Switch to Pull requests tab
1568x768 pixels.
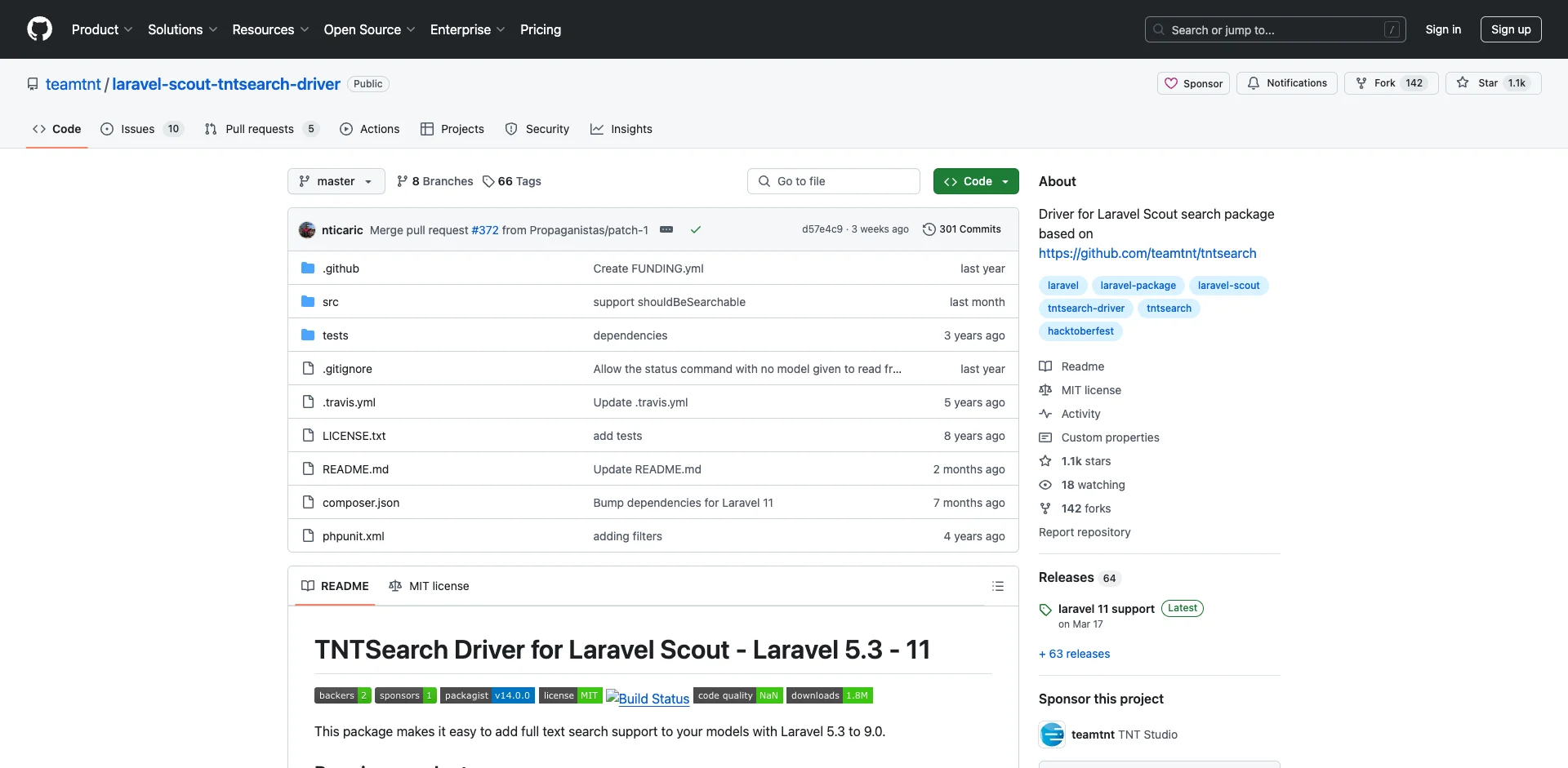click(261, 129)
